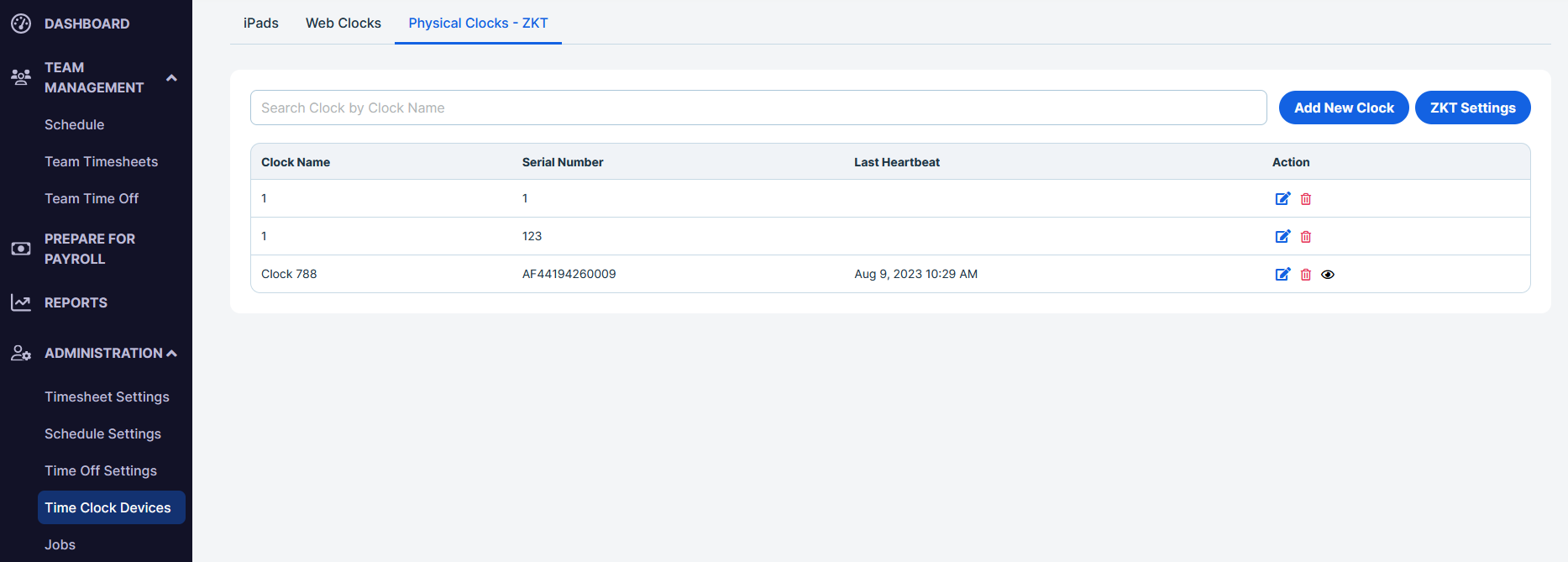The width and height of the screenshot is (1568, 562).
Task: Click the serial number AF44194260009
Action: 569,274
